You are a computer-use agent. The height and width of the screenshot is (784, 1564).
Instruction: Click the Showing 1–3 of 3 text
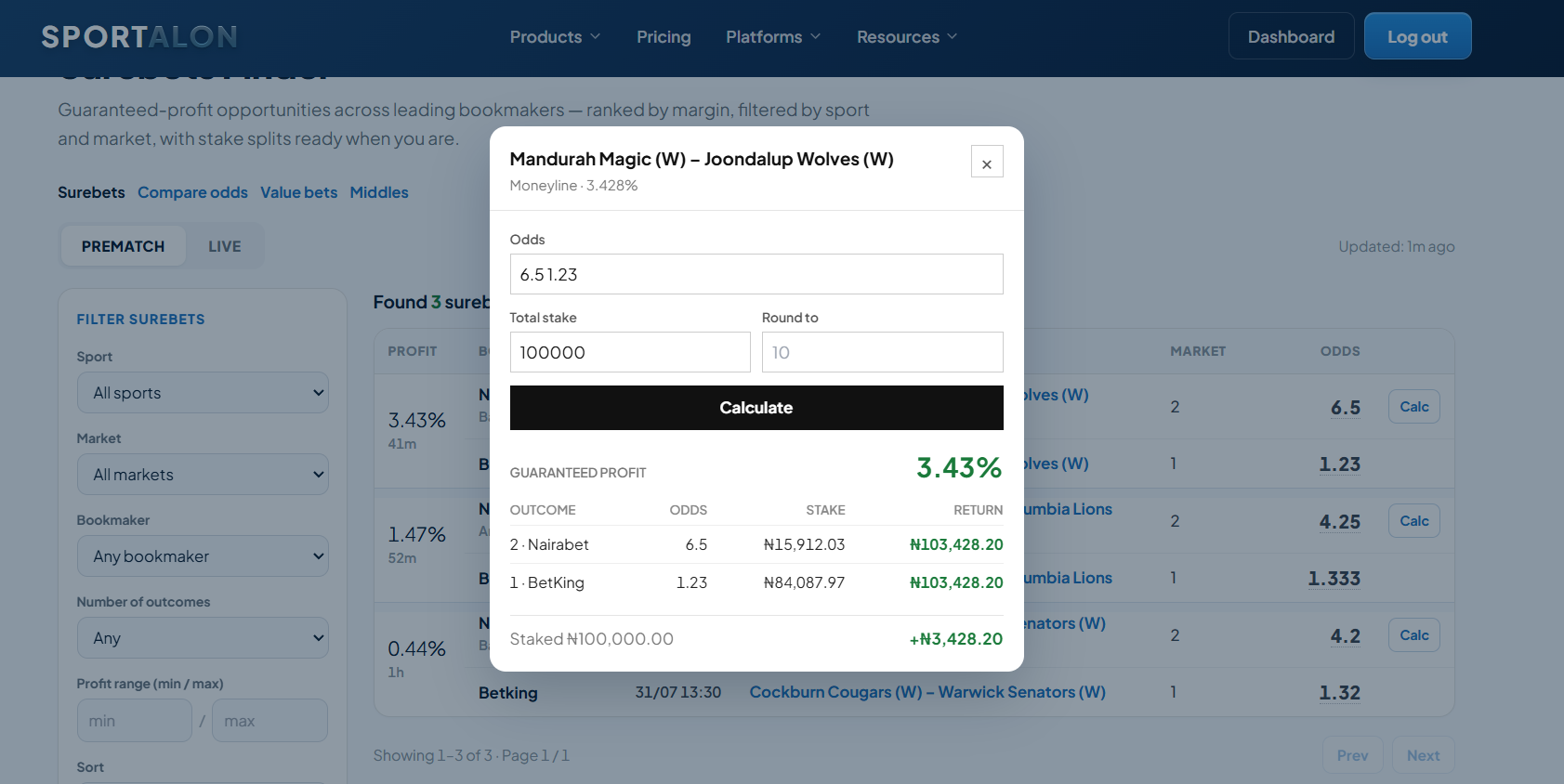[471, 755]
